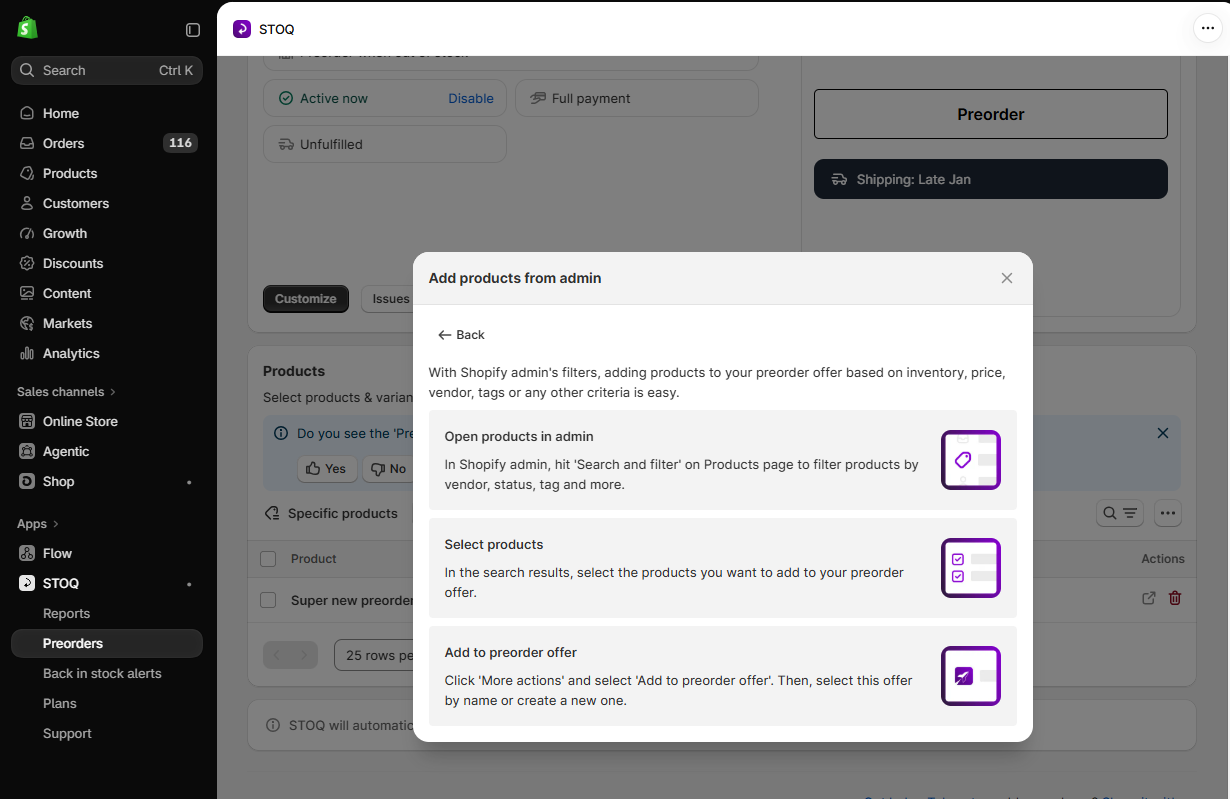Click the Home house icon
1230x799 pixels.
27,113
